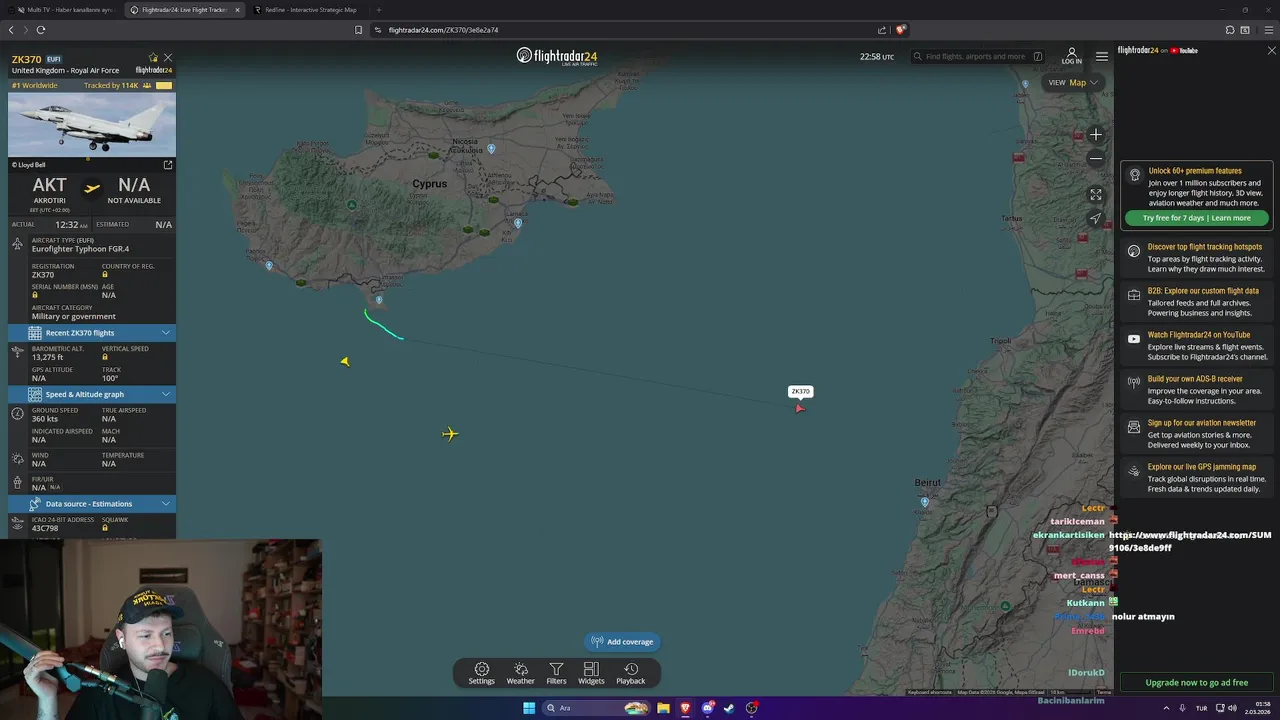
Task: Open the VIEW Map dropdown
Action: (1073, 83)
